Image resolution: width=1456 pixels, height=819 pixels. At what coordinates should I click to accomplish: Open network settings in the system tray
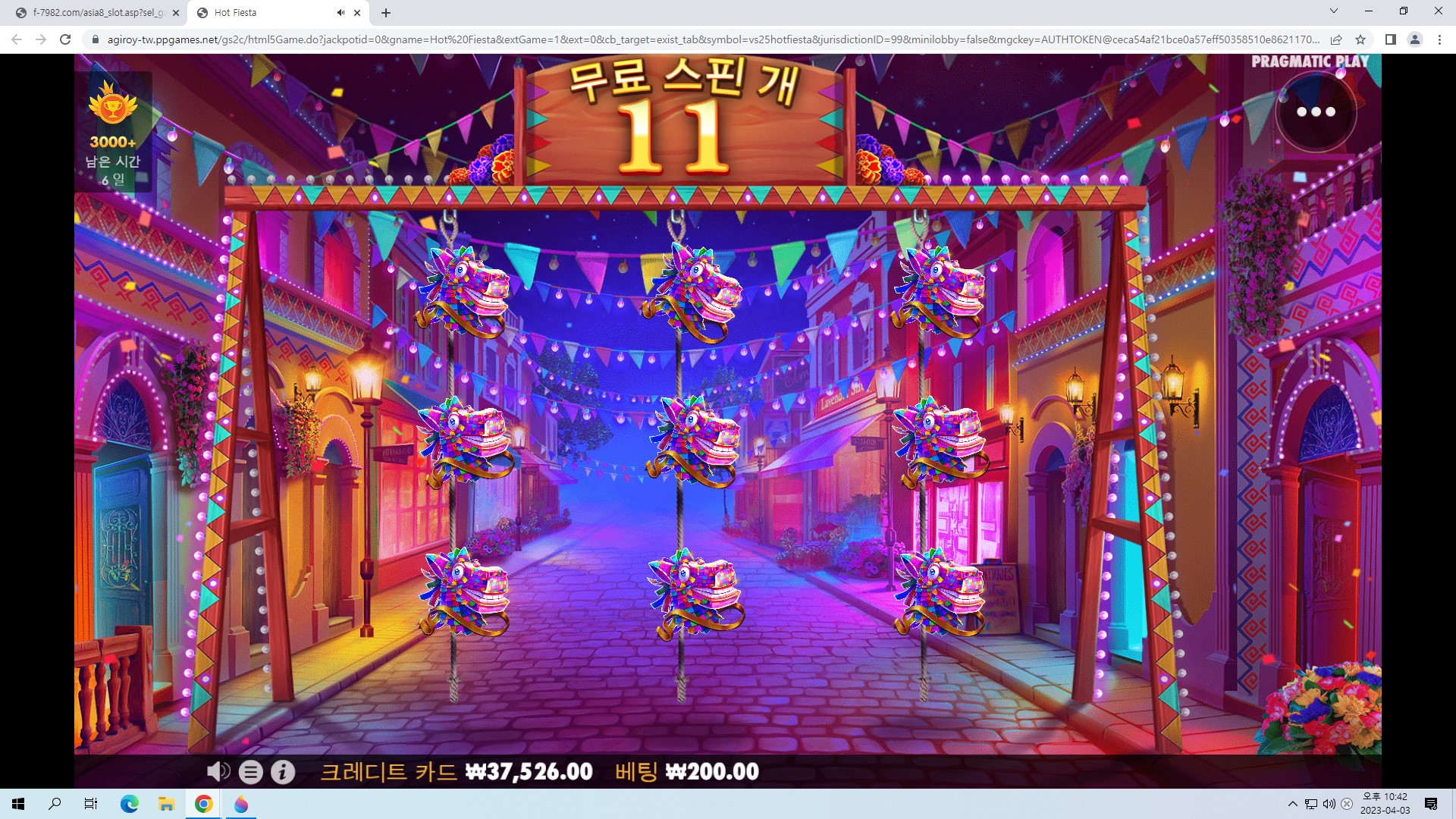coord(1311,804)
